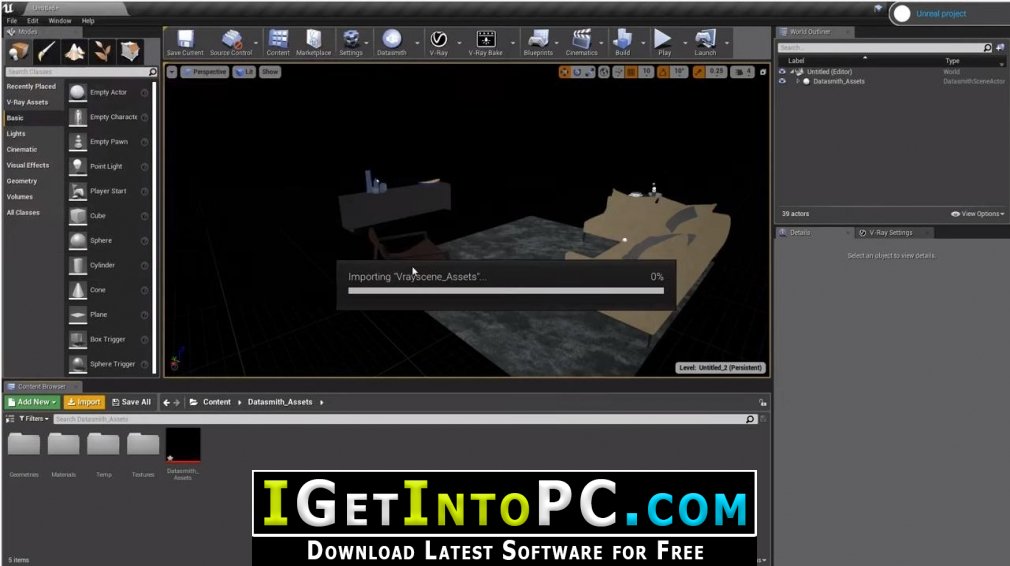Launch V-Ray Bake from the toolbar
The width and height of the screenshot is (1010, 566).
[x=486, y=42]
